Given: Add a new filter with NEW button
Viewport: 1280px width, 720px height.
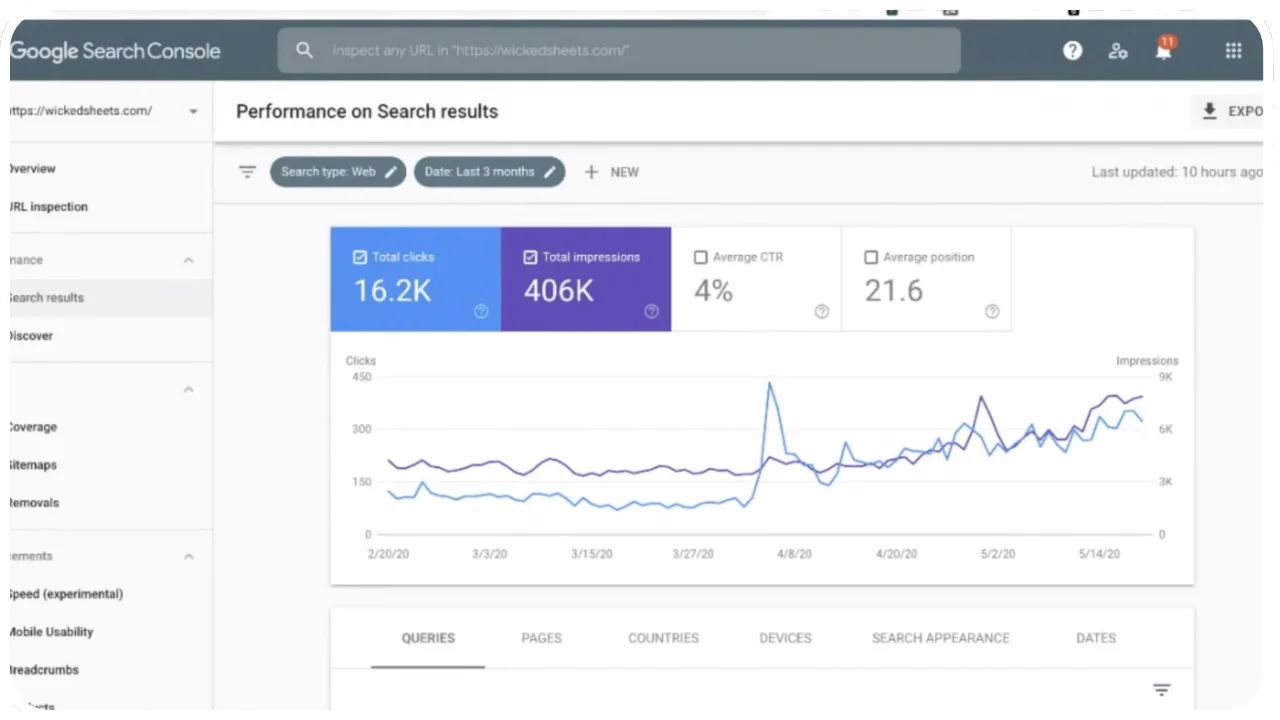Looking at the screenshot, I should click(x=612, y=172).
